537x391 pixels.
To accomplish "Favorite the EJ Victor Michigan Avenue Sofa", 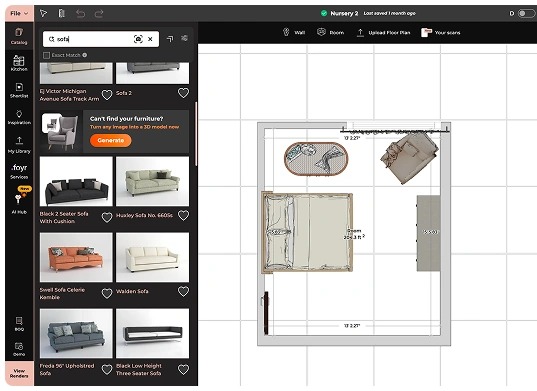I will [x=107, y=94].
